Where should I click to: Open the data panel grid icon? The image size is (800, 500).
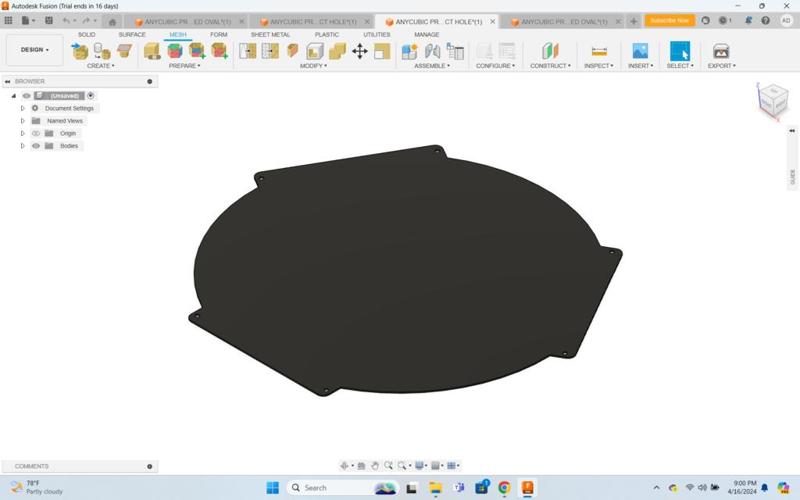[8, 21]
